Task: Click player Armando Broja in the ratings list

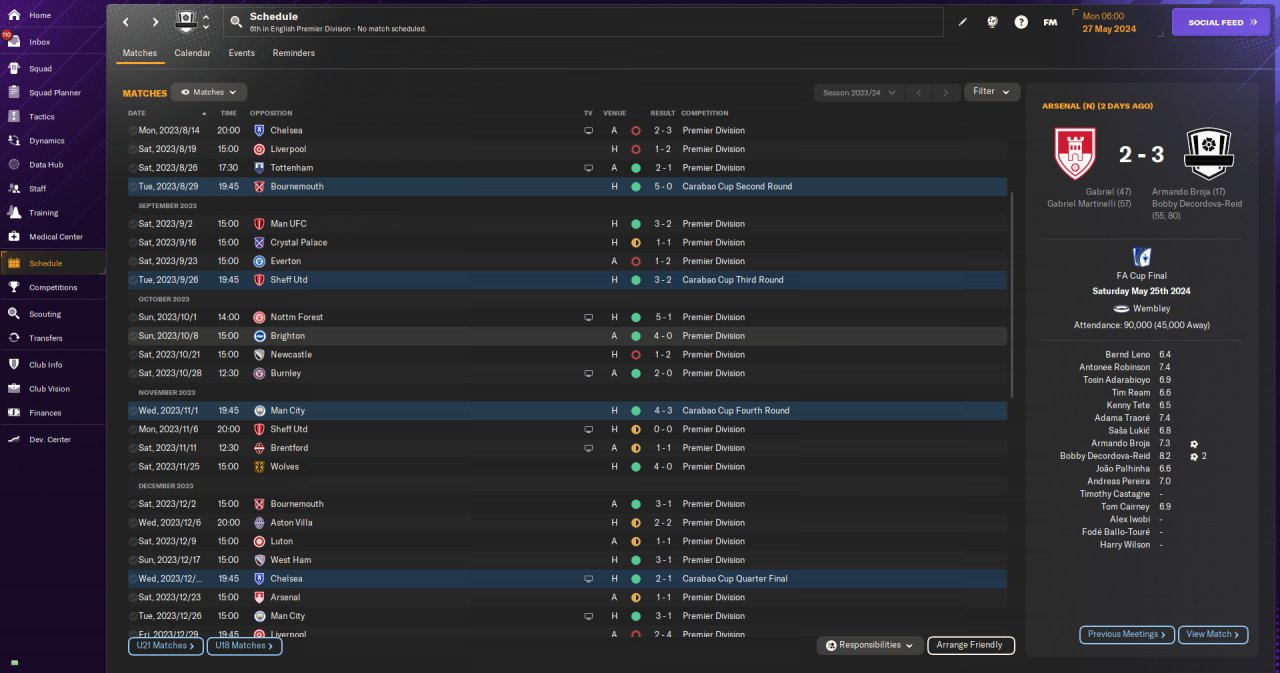Action: pyautogui.click(x=1120, y=443)
